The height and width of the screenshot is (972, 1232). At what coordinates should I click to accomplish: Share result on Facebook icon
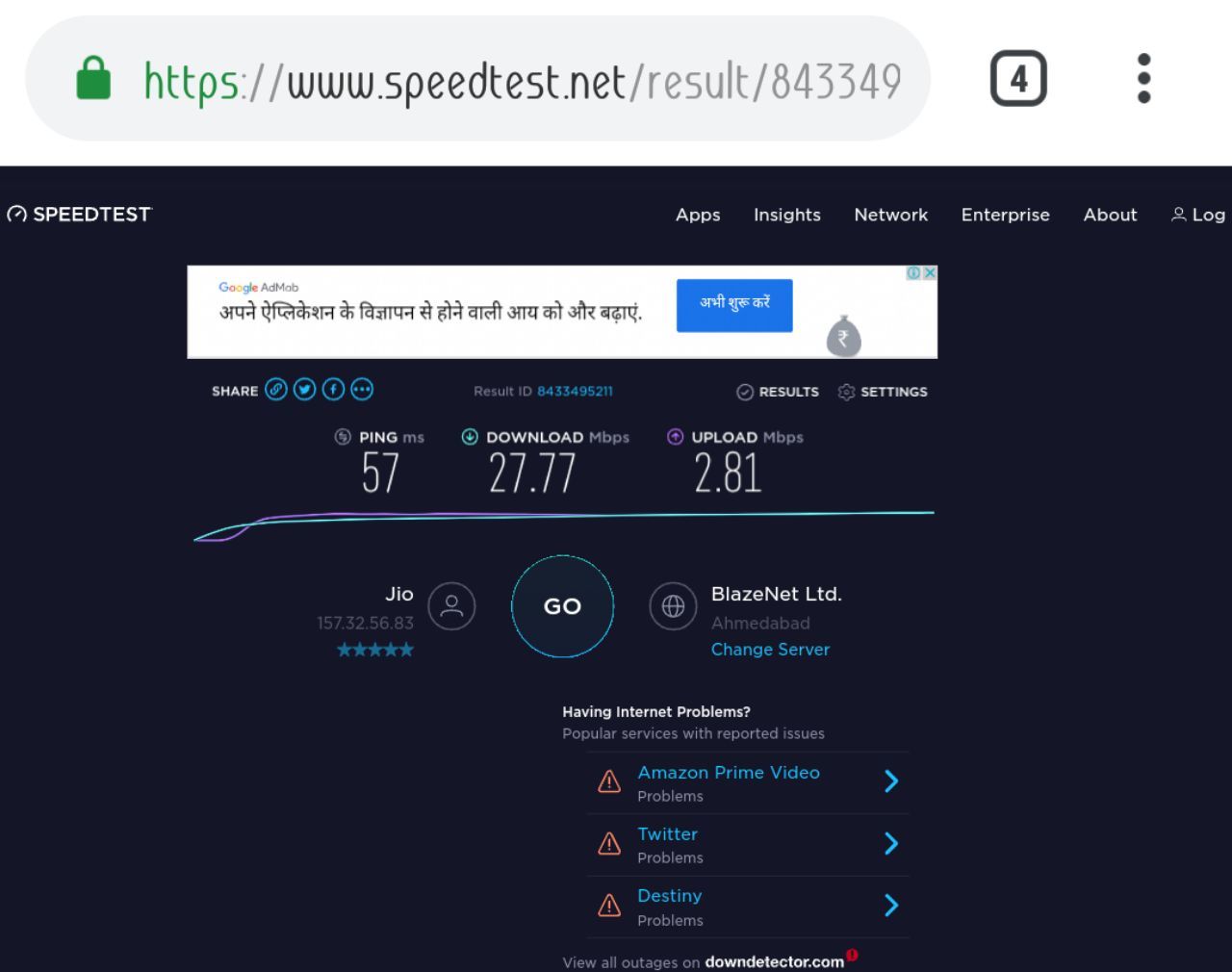pyautogui.click(x=333, y=389)
